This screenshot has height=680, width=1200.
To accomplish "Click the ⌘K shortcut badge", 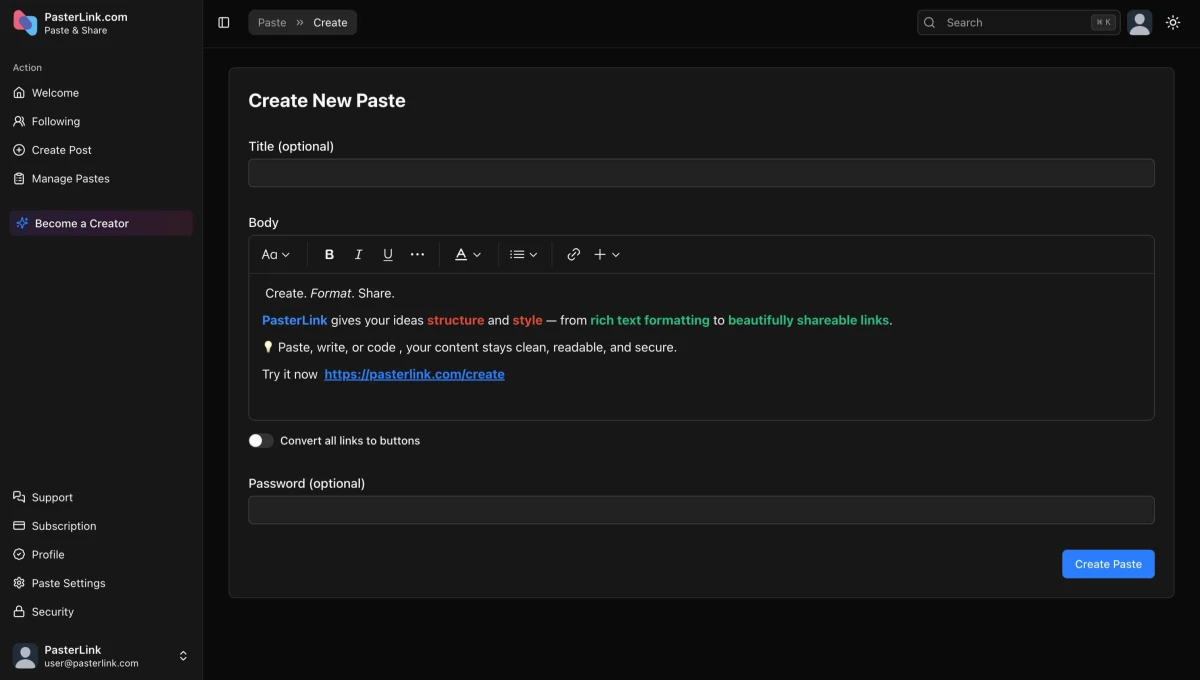I will [x=1103, y=22].
